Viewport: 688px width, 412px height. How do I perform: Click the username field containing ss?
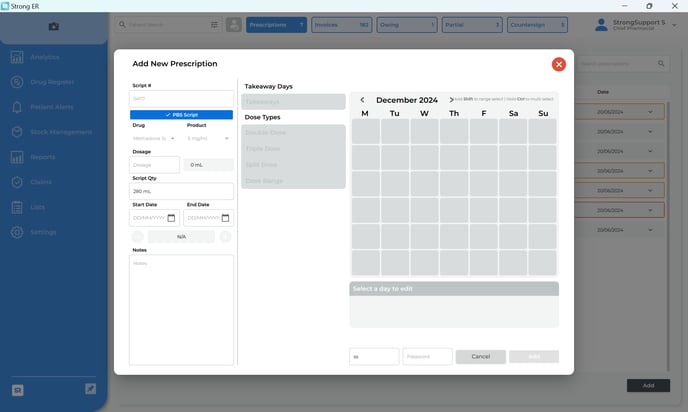[374, 356]
